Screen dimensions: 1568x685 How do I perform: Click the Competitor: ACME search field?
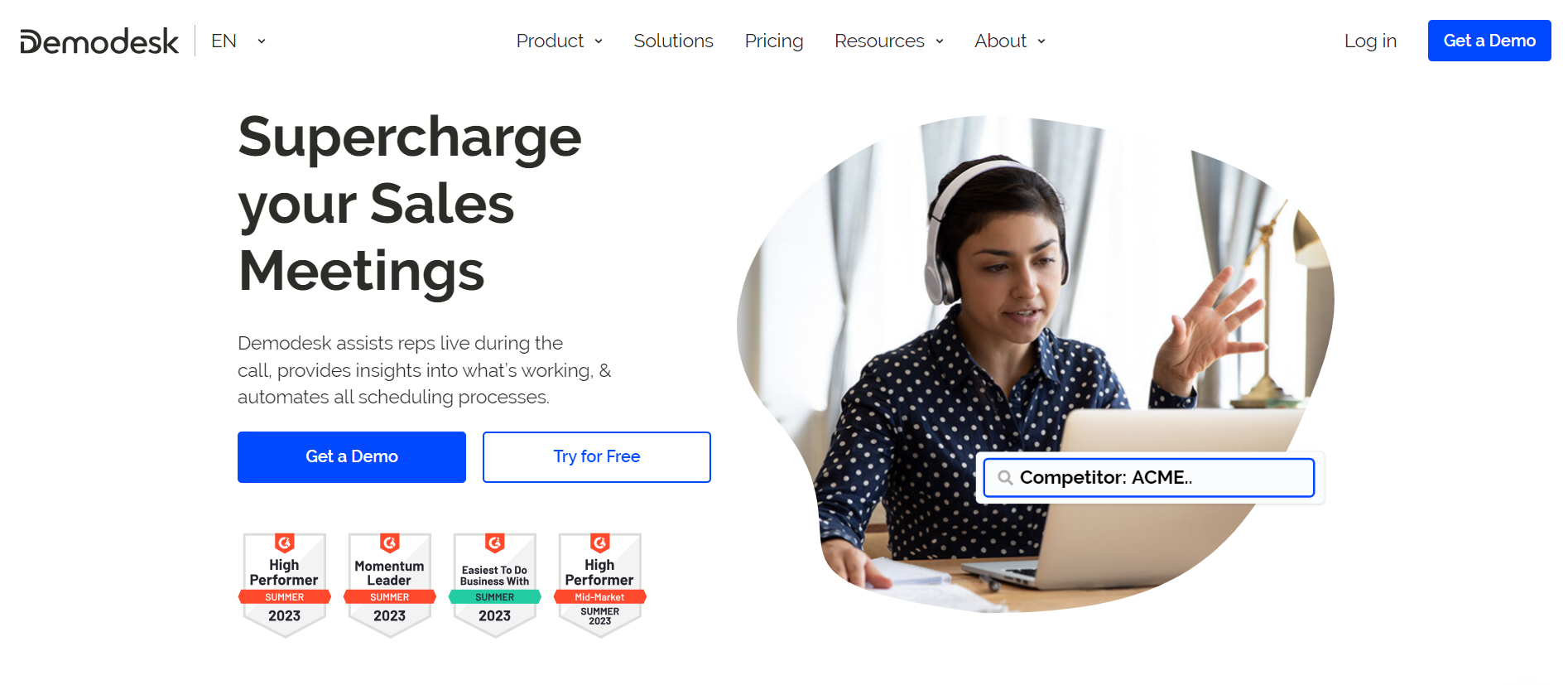pos(1149,478)
